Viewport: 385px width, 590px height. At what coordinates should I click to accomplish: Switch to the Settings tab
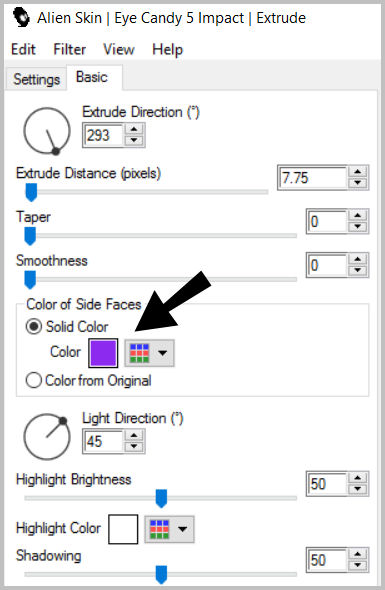[x=37, y=79]
